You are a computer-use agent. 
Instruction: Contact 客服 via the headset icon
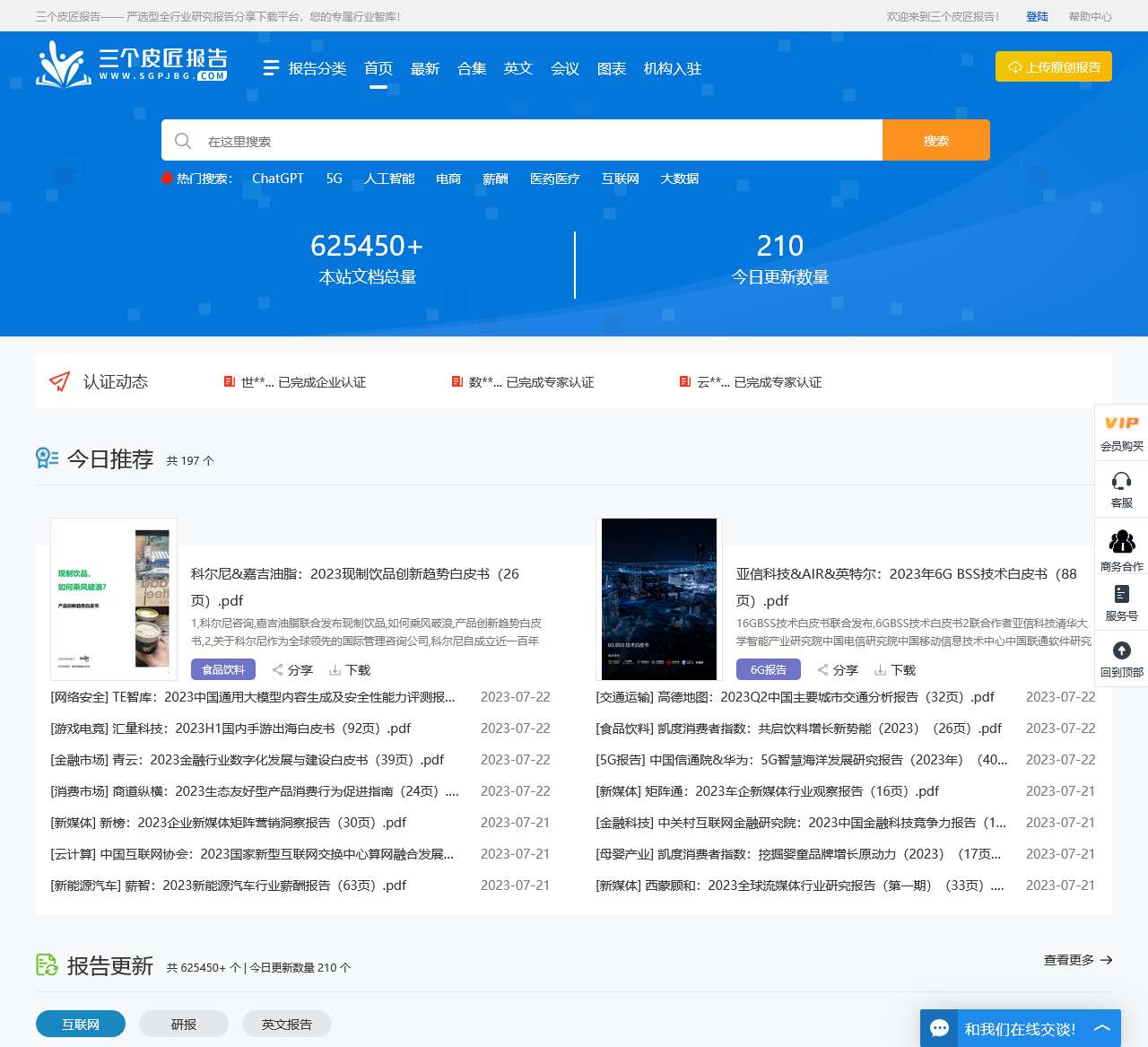click(1121, 489)
